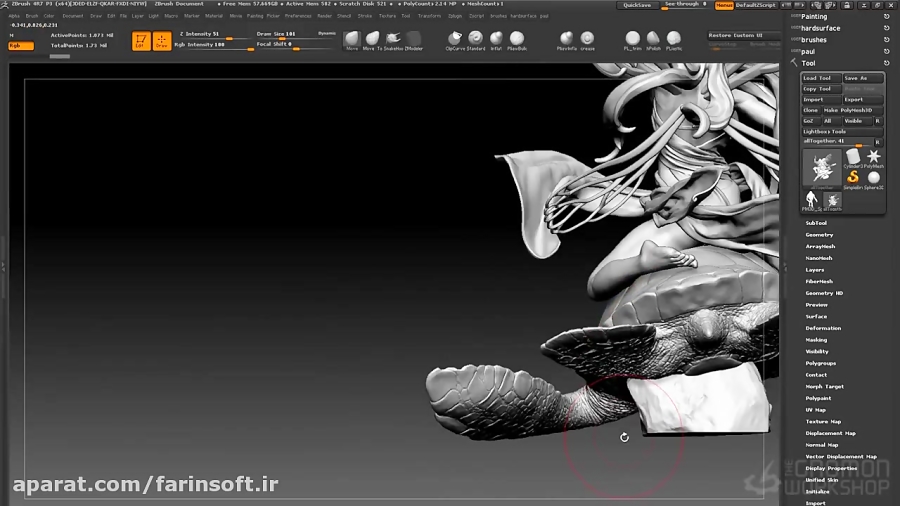
Task: Click the Painting palette reset icon
Action: pyautogui.click(x=886, y=17)
